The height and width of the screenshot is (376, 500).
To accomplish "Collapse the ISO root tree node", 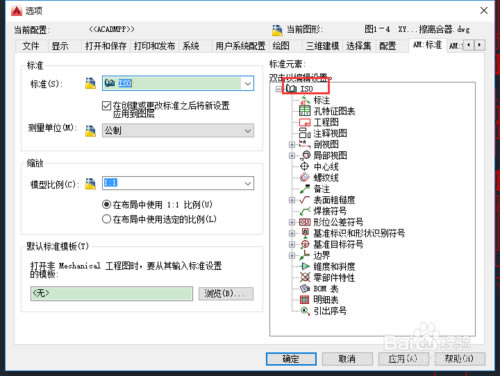I will click(278, 89).
